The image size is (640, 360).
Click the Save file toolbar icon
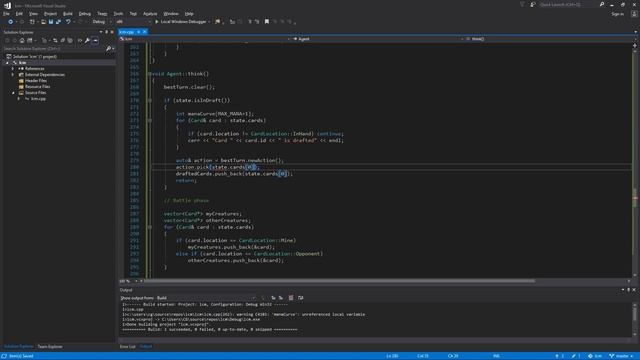click(51, 22)
